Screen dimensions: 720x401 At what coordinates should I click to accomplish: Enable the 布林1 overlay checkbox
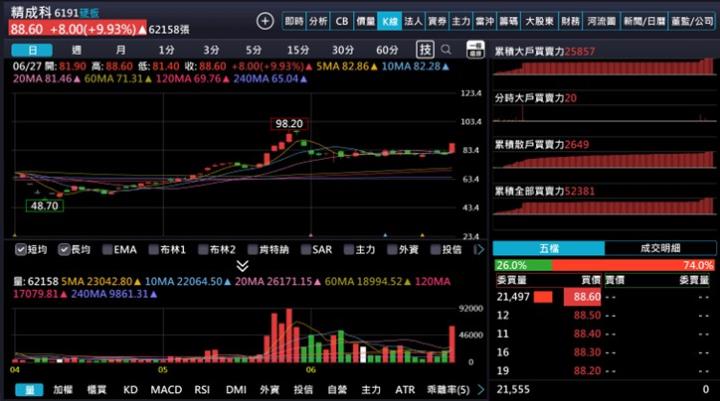click(153, 249)
